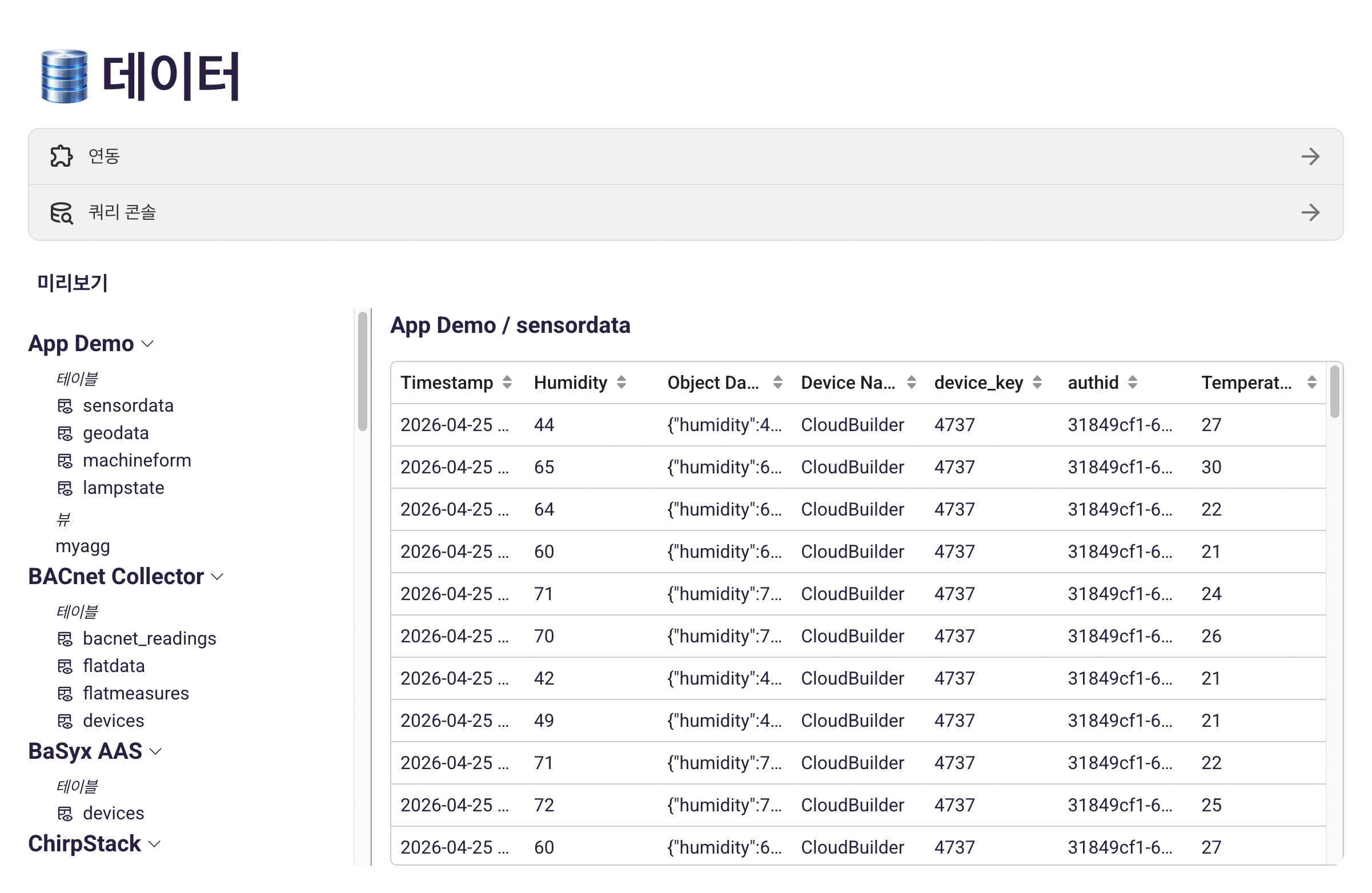Open 쿼리 콘솔 via its right arrow
Viewport: 1372px width, 893px height.
tap(1310, 212)
